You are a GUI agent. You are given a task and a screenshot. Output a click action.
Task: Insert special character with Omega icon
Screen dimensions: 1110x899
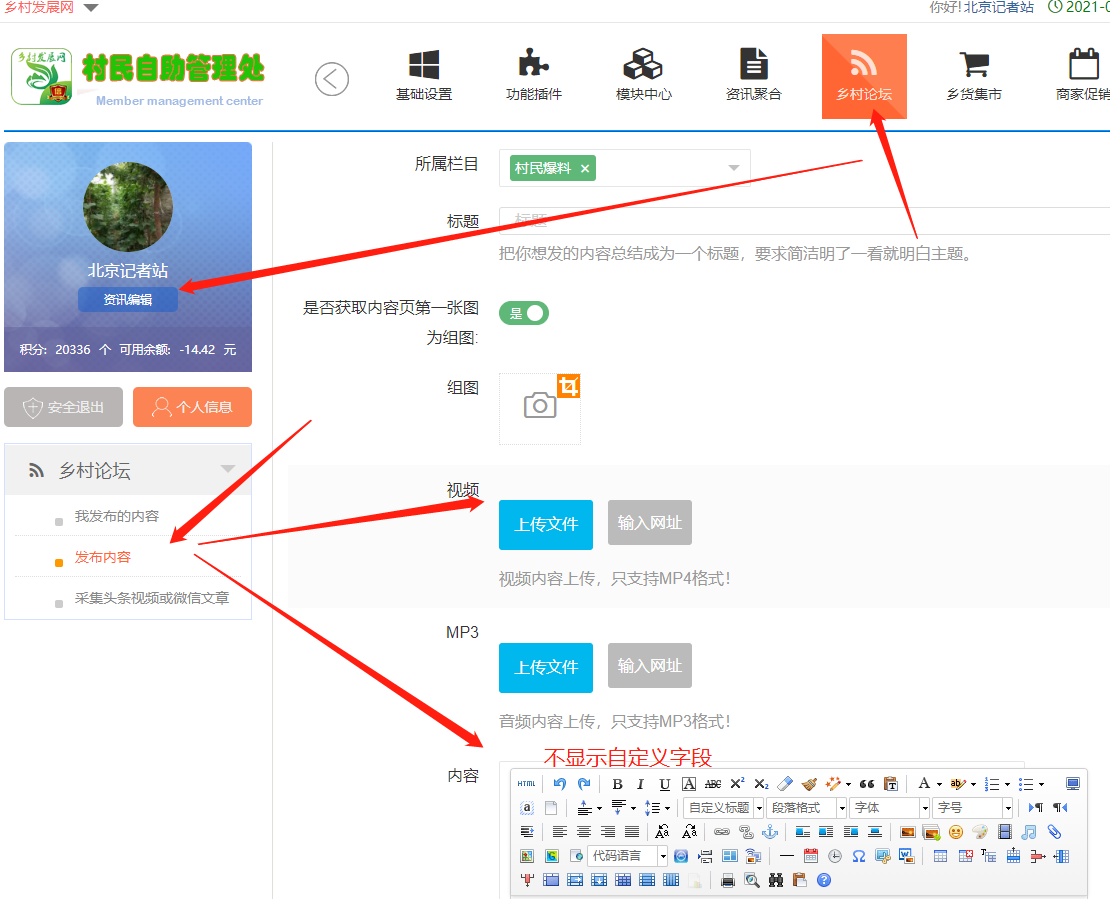click(858, 856)
